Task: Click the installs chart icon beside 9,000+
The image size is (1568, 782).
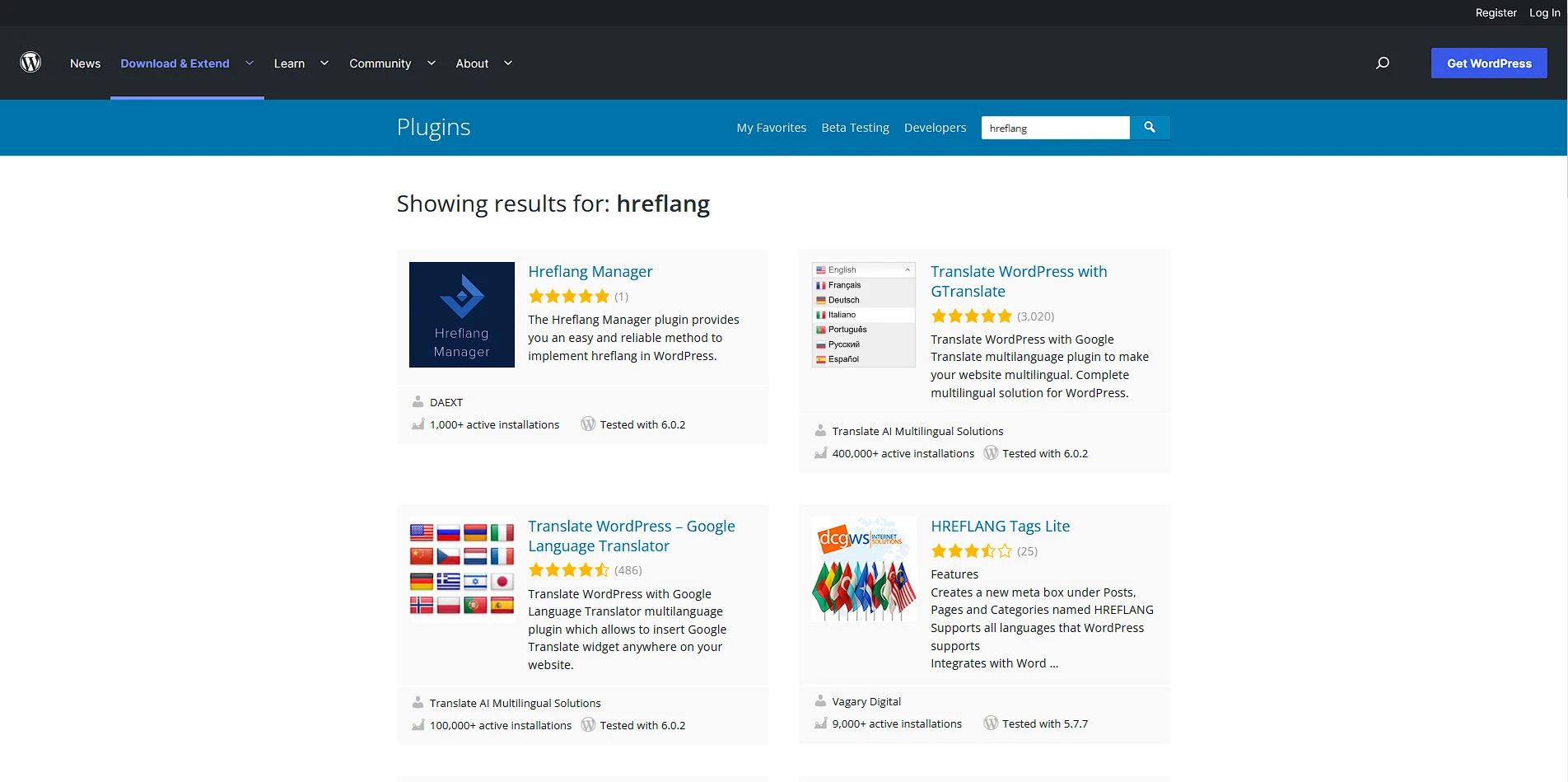Action: click(x=820, y=723)
